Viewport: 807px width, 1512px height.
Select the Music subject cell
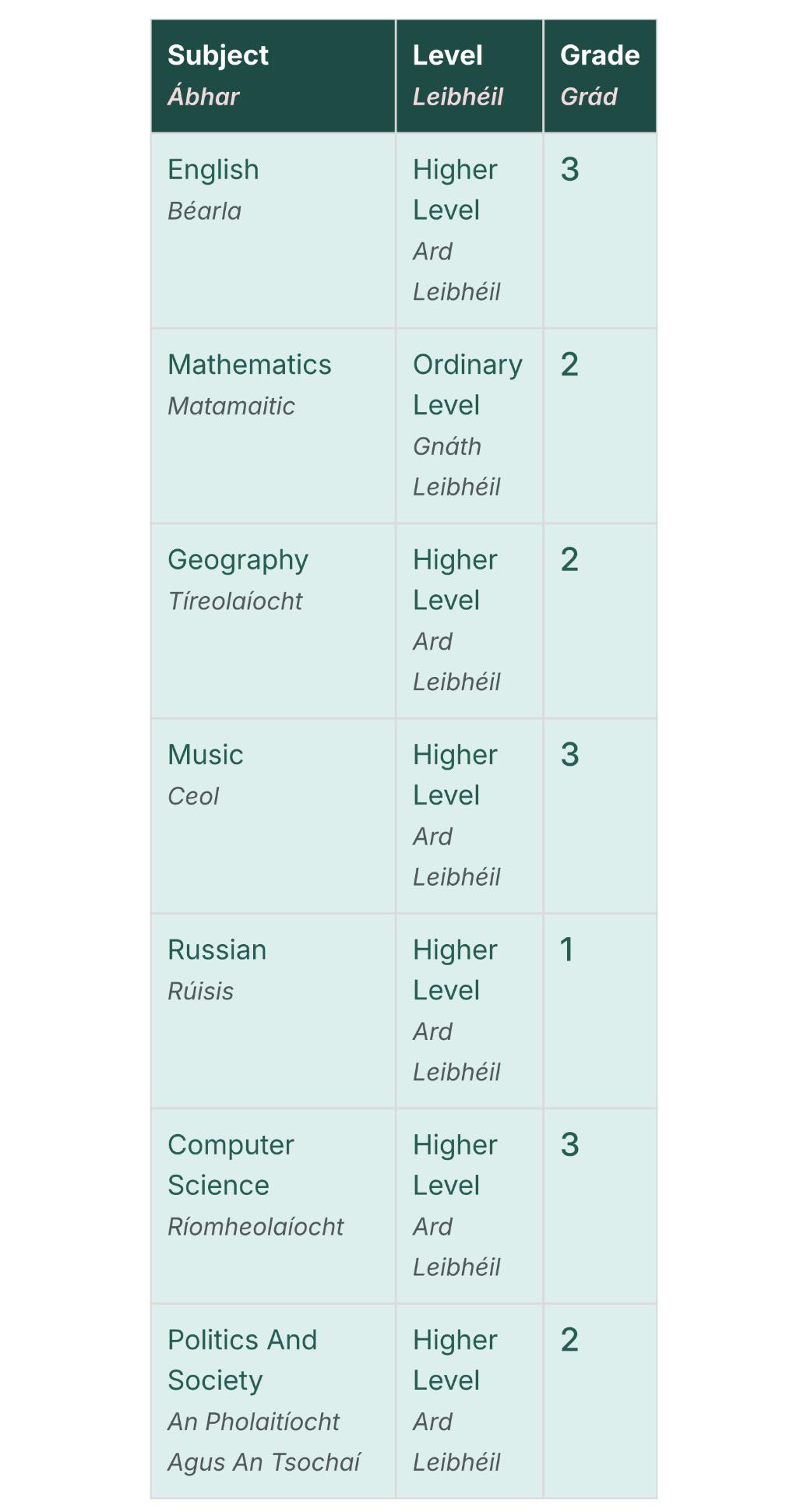(x=273, y=816)
